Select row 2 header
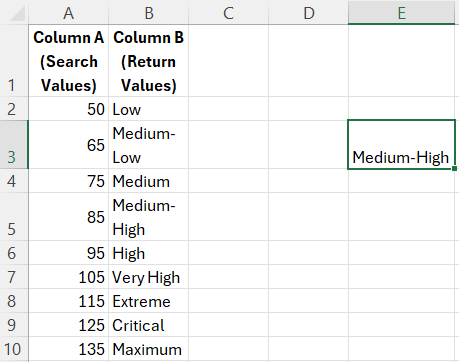The image size is (459, 362). (x=14, y=109)
